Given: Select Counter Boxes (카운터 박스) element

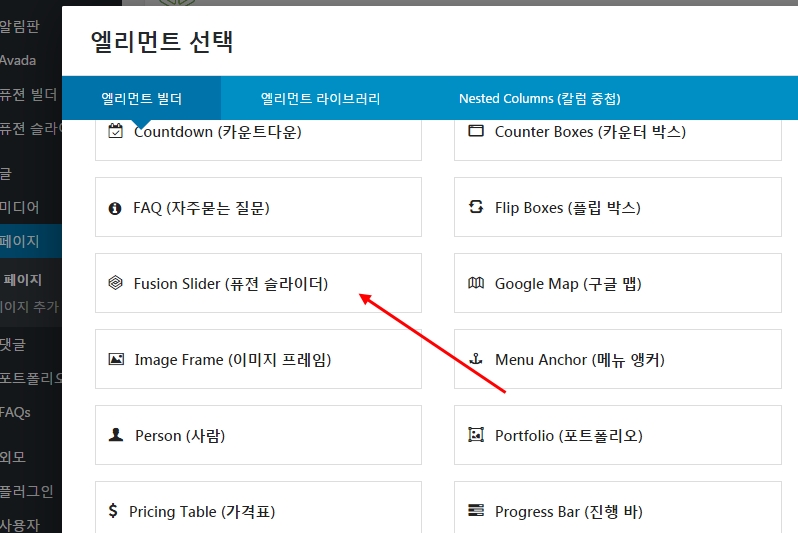Looking at the screenshot, I should click(x=618, y=140).
